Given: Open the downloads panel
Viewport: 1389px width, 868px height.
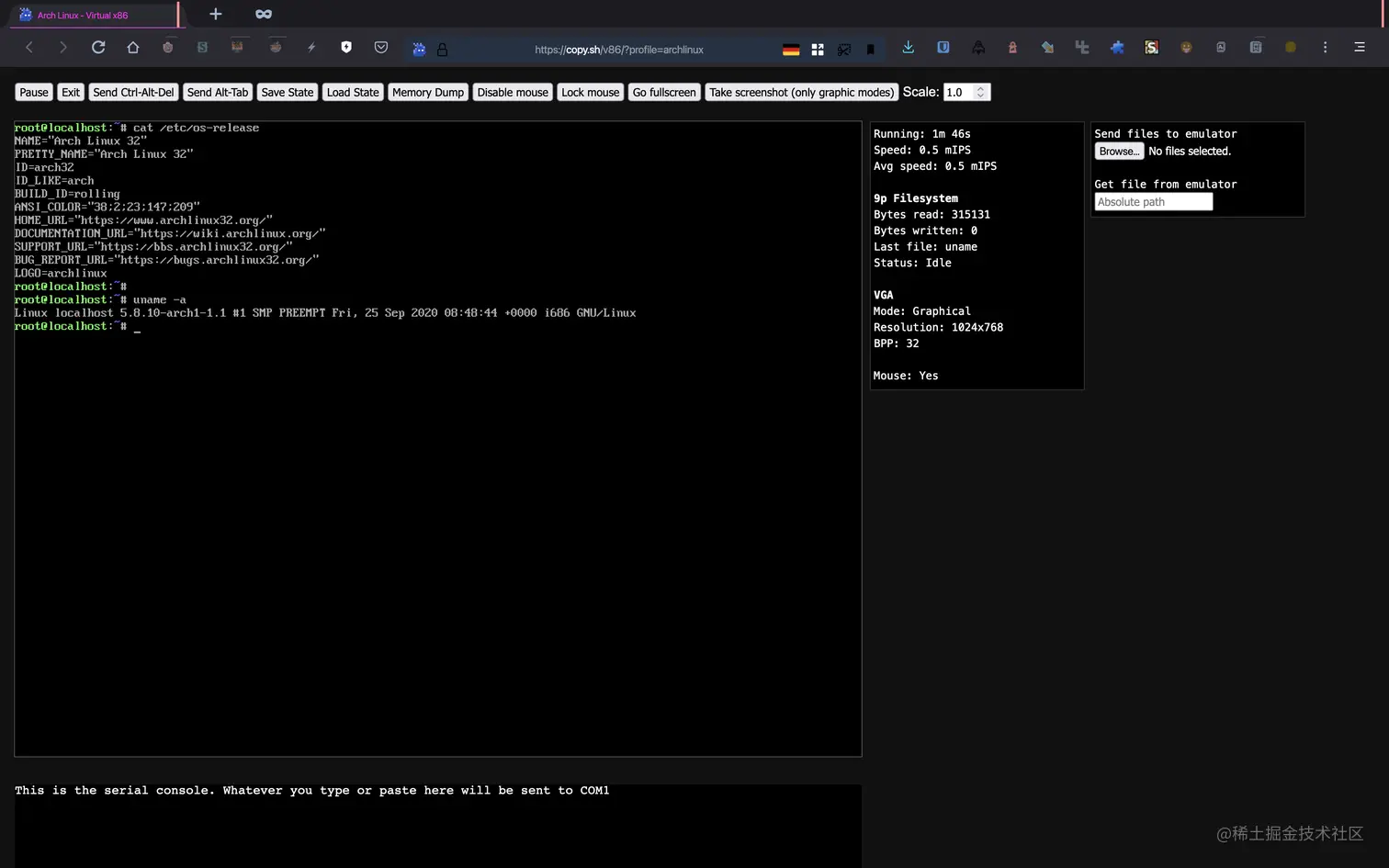Looking at the screenshot, I should point(909,47).
